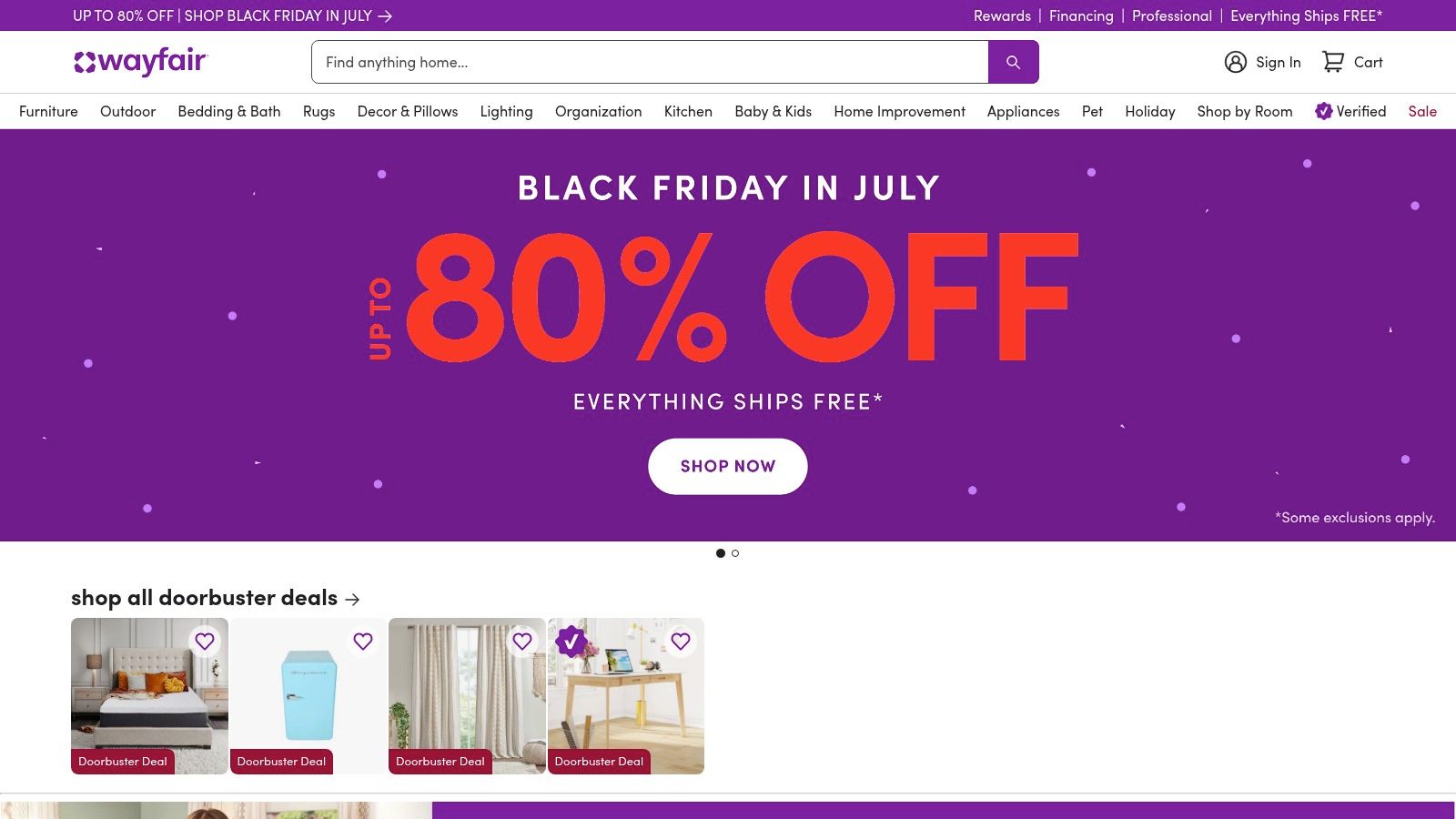Screen dimensions: 1456x819
Task: Open the Rewards link
Action: click(x=1001, y=15)
